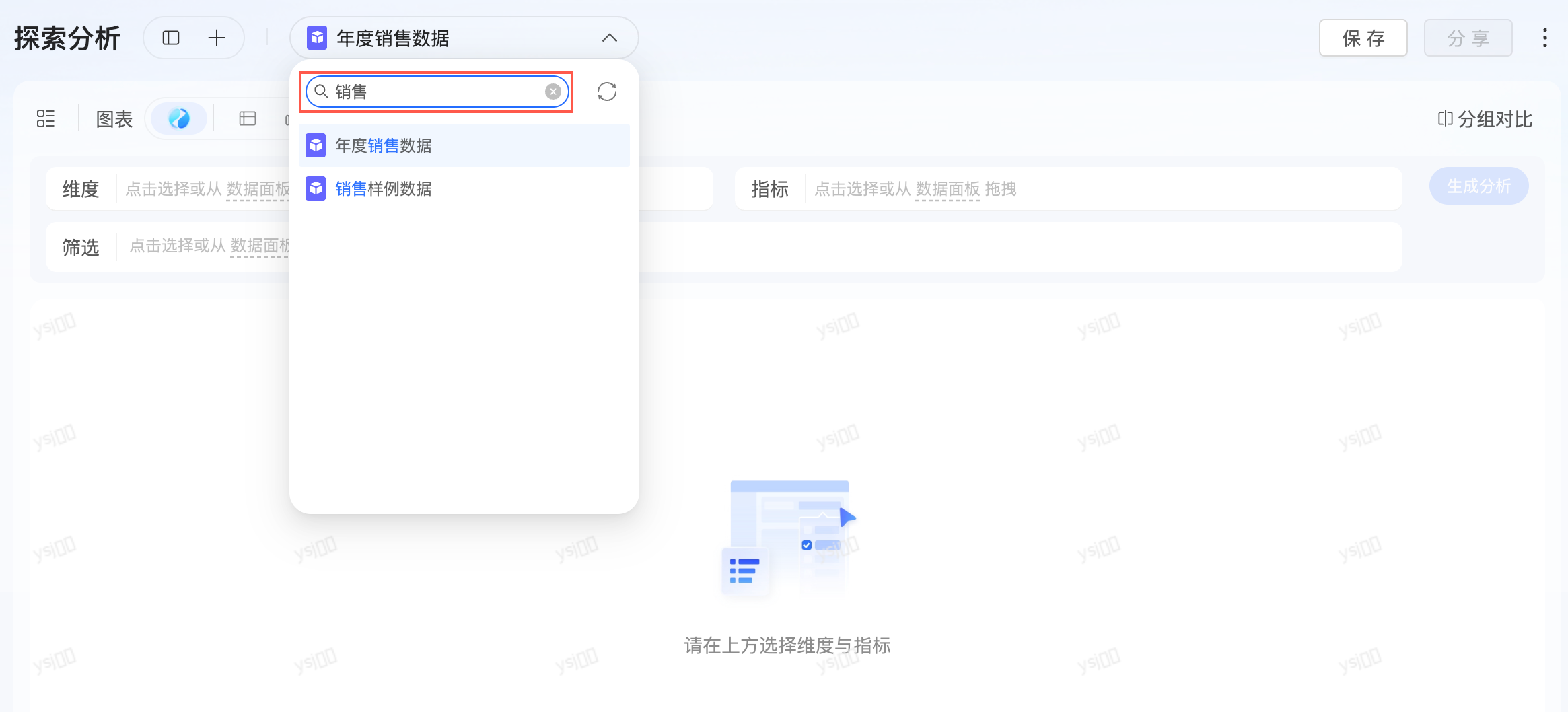Select the smart chart type toggle
Viewport: 1568px width, 712px height.
point(179,119)
